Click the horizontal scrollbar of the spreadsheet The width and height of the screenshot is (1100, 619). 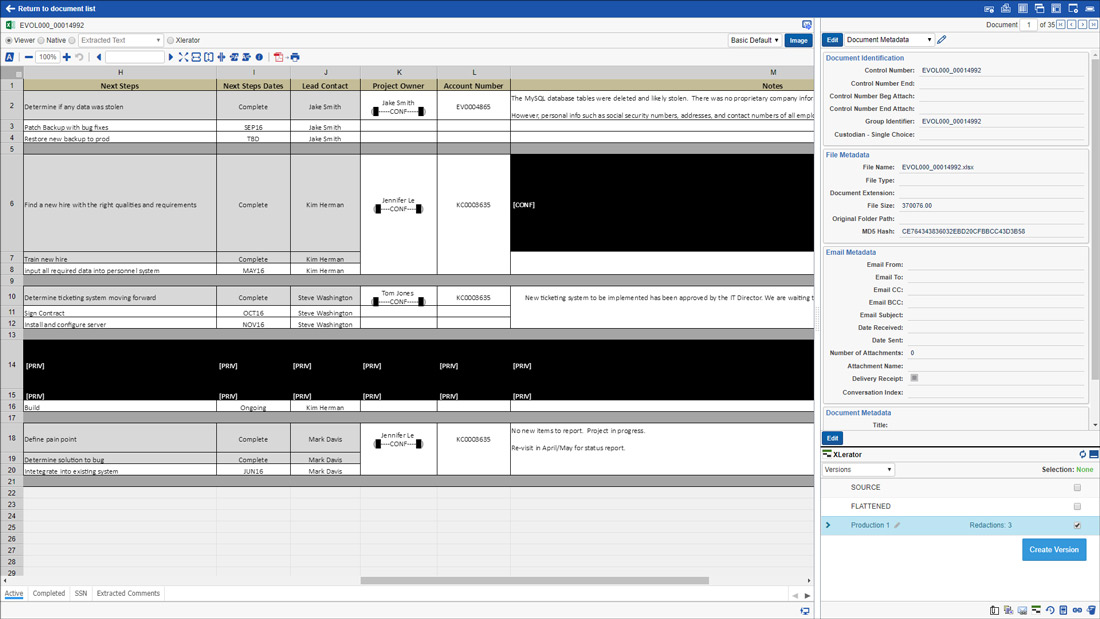click(534, 580)
